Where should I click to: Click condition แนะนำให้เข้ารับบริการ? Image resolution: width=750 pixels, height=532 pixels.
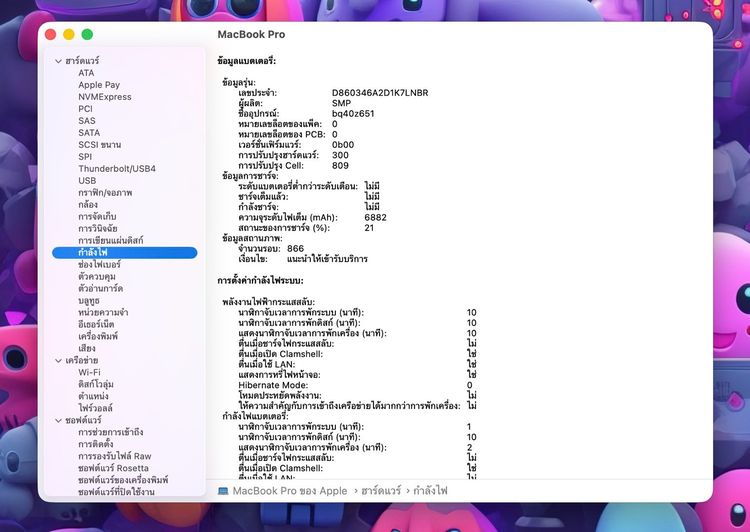click(327, 259)
